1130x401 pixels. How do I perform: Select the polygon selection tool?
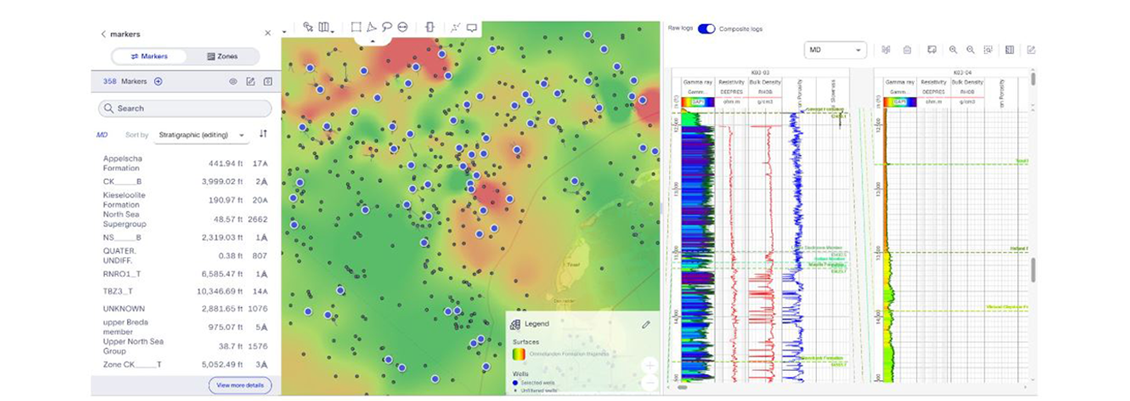tap(370, 27)
